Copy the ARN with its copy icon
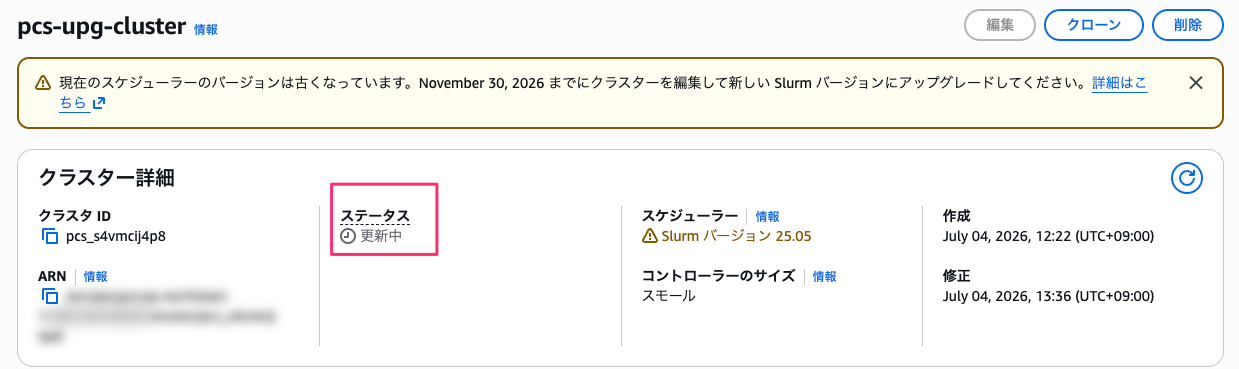The width and height of the screenshot is (1239, 369). click(49, 297)
